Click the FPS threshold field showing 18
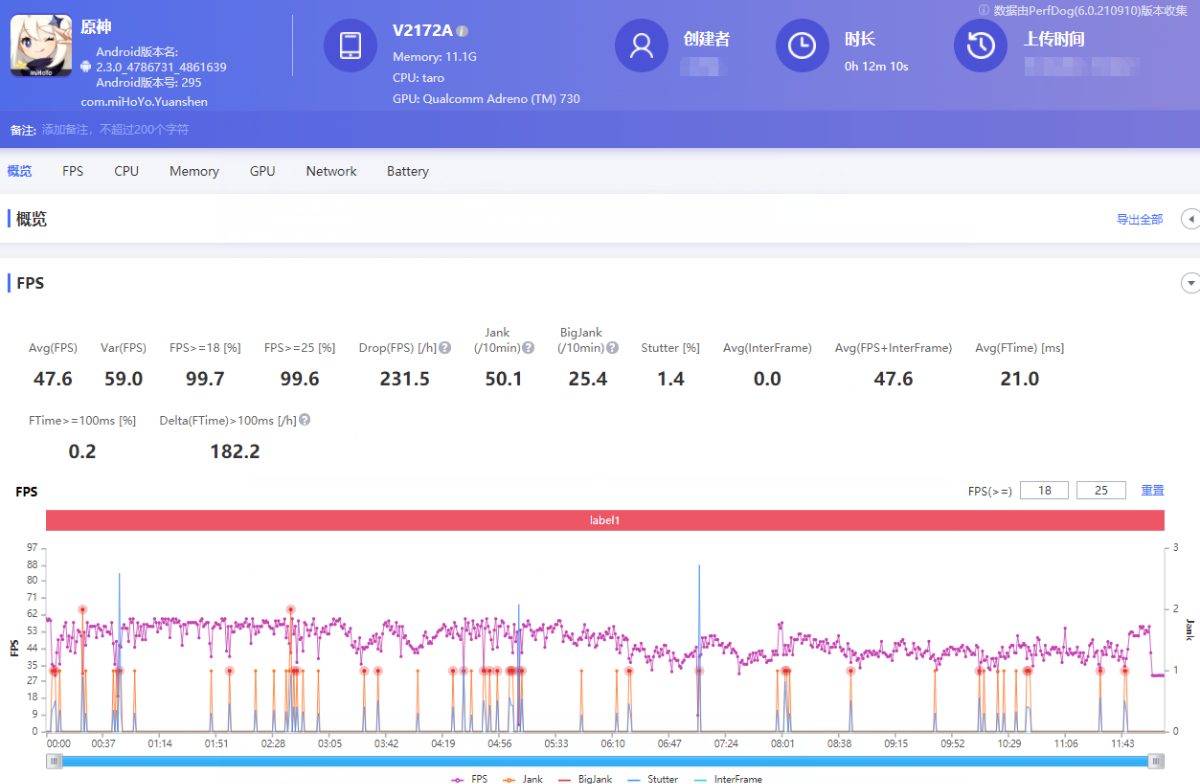 coord(1044,490)
